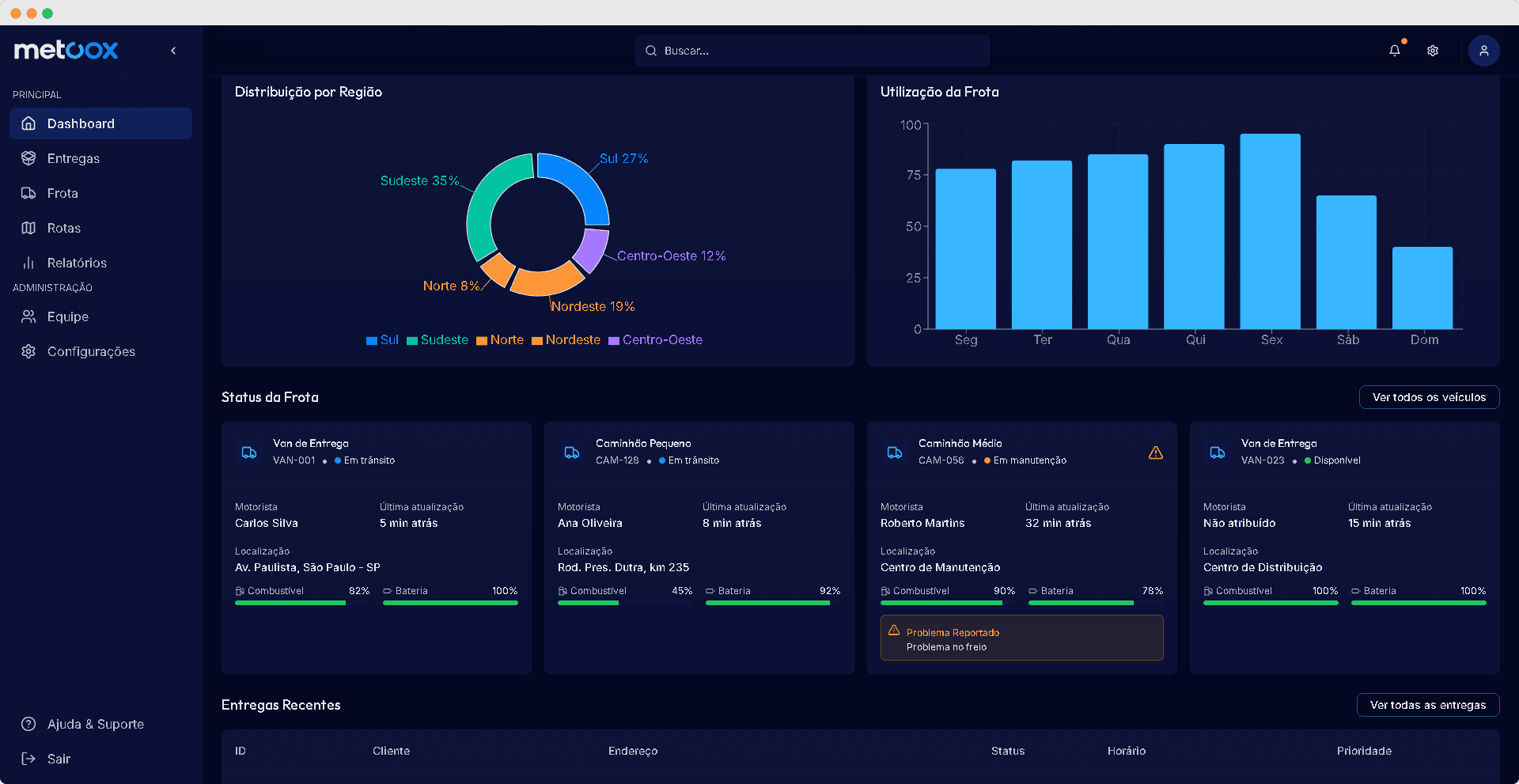Click the Em manutenção status on CAM-056
This screenshot has height=784, width=1519.
point(1025,460)
